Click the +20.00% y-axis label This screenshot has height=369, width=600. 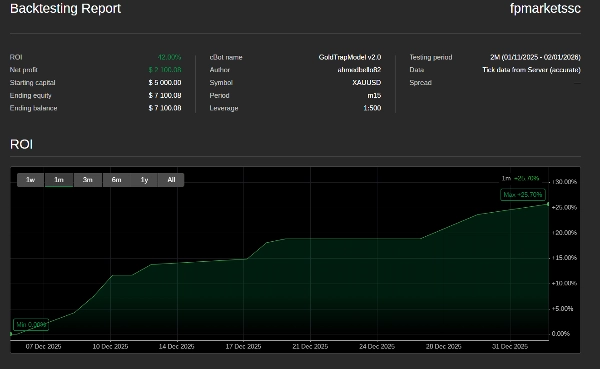pos(564,233)
